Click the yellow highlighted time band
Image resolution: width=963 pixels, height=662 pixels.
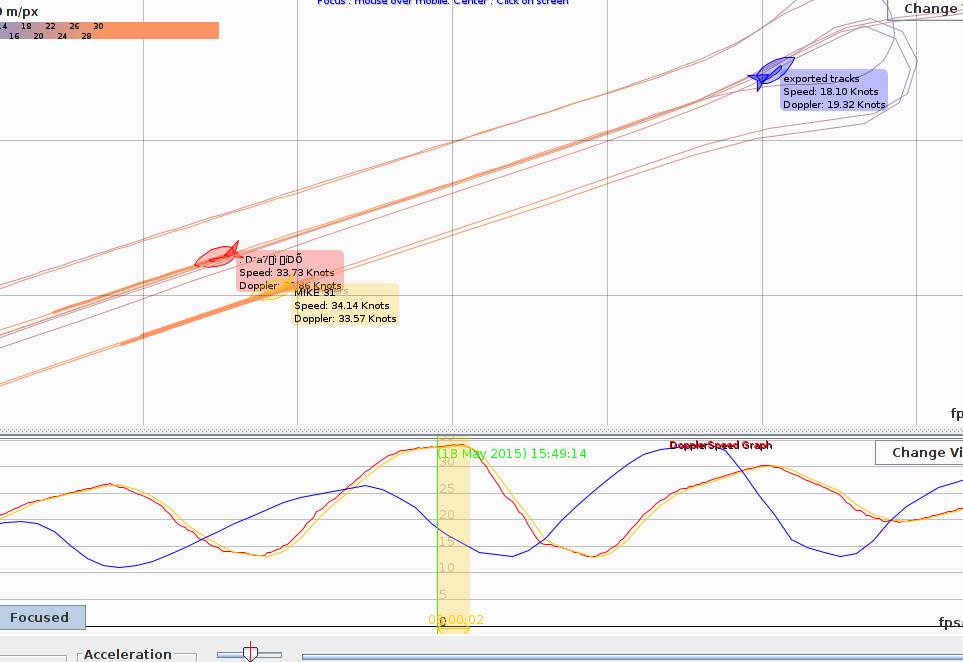tap(455, 540)
